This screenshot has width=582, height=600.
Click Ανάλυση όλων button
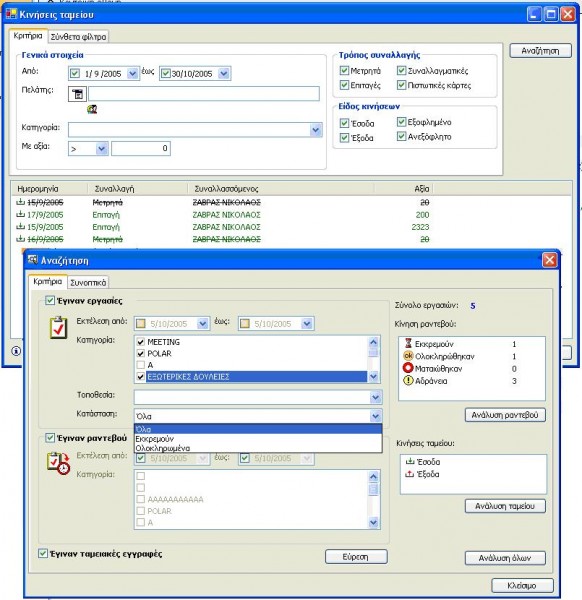(505, 558)
